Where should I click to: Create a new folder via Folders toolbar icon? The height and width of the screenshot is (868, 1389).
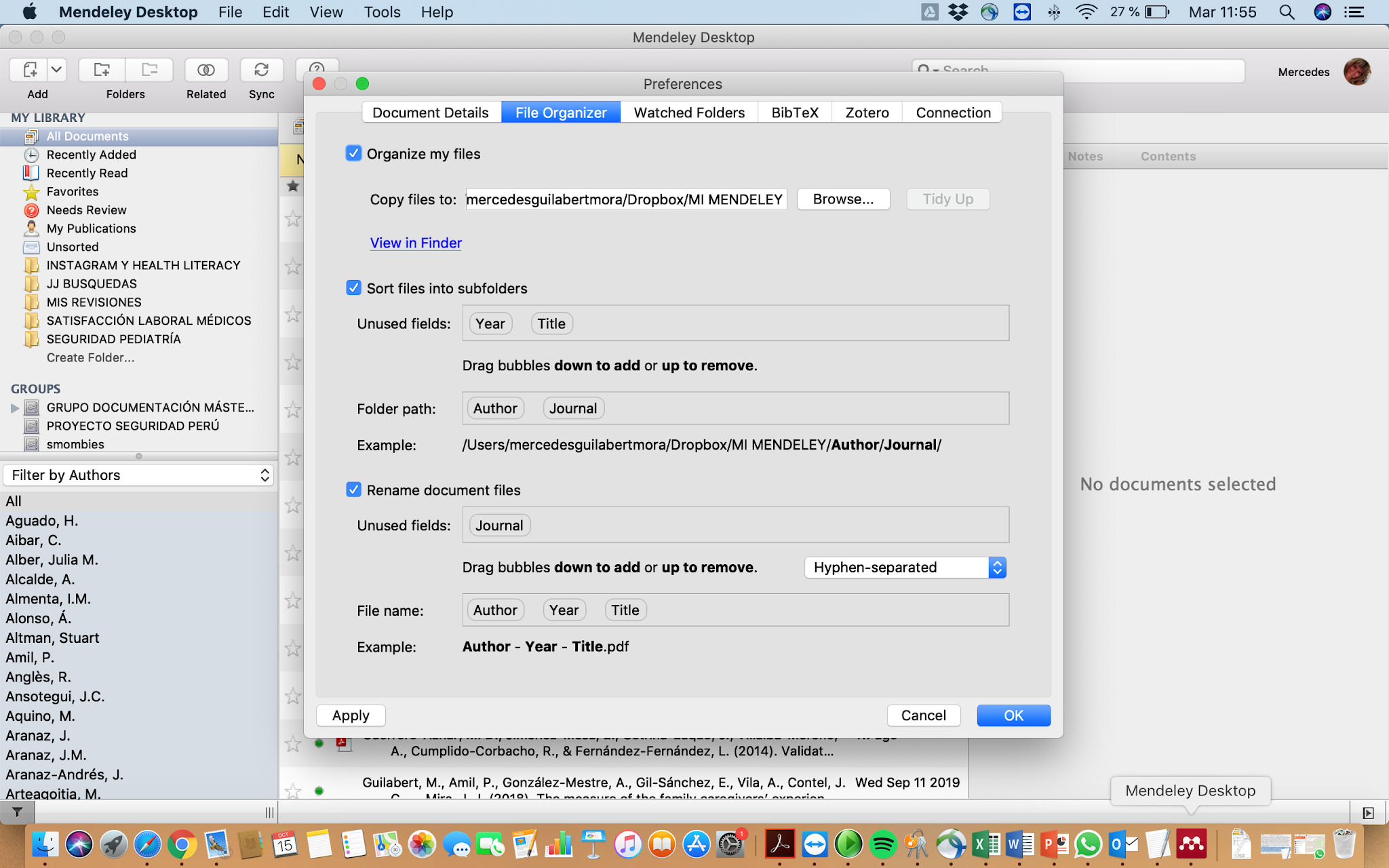pyautogui.click(x=102, y=70)
